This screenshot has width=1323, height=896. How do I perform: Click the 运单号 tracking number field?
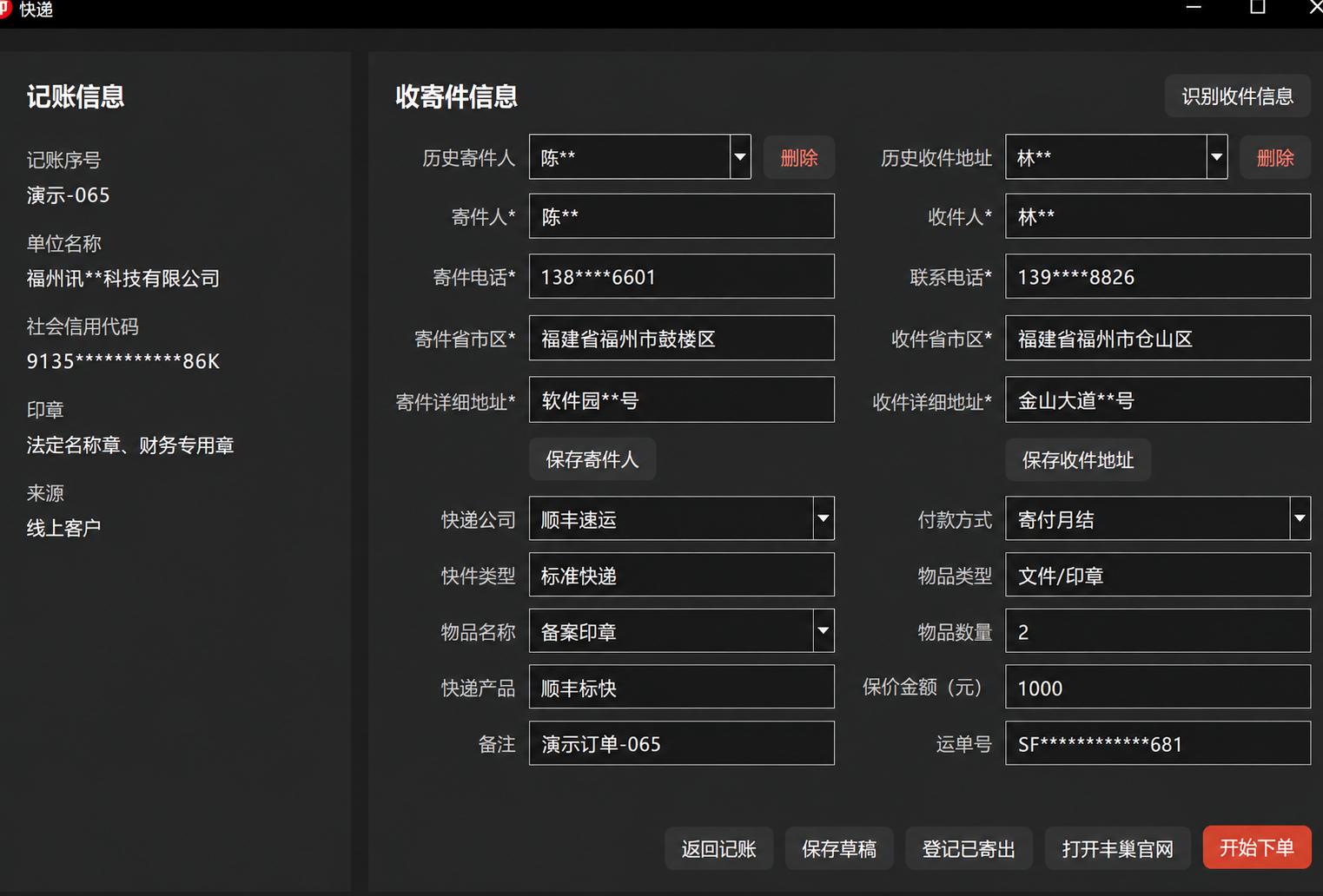(x=1158, y=743)
